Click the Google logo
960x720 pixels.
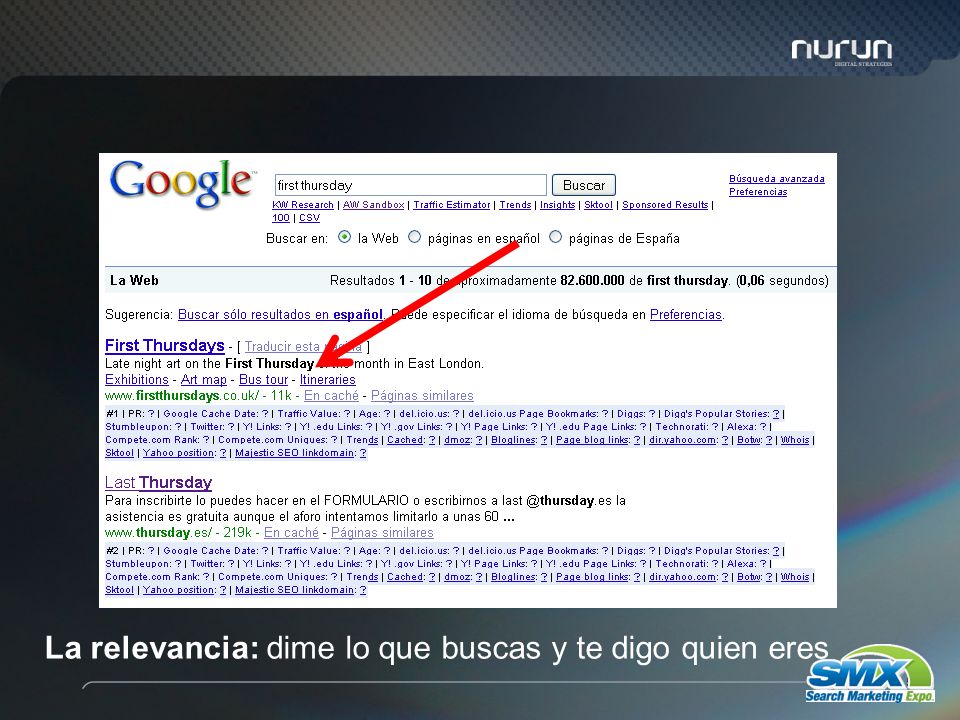[x=181, y=183]
